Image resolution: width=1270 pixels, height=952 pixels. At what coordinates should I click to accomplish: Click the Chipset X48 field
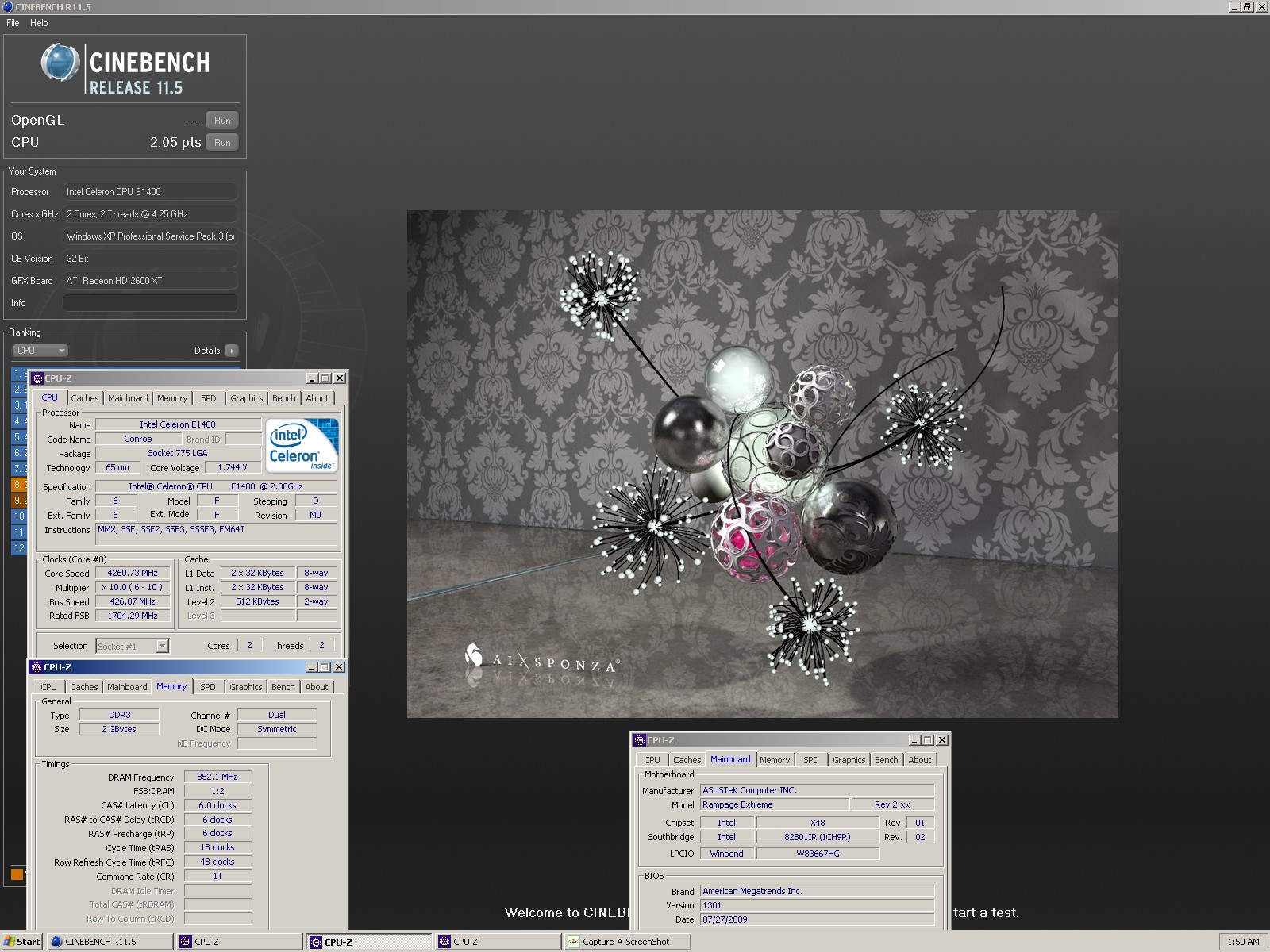[x=818, y=823]
